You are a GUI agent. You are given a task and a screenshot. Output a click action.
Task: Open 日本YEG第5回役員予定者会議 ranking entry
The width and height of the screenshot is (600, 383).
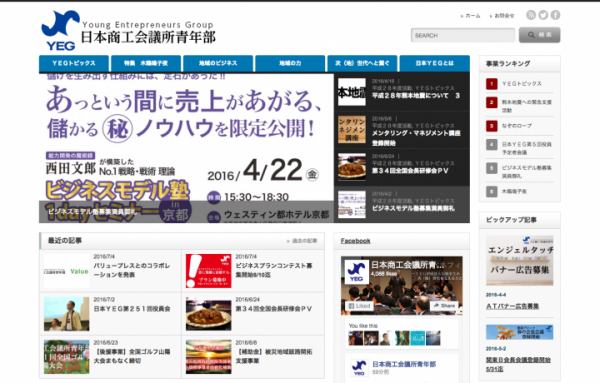(527, 148)
